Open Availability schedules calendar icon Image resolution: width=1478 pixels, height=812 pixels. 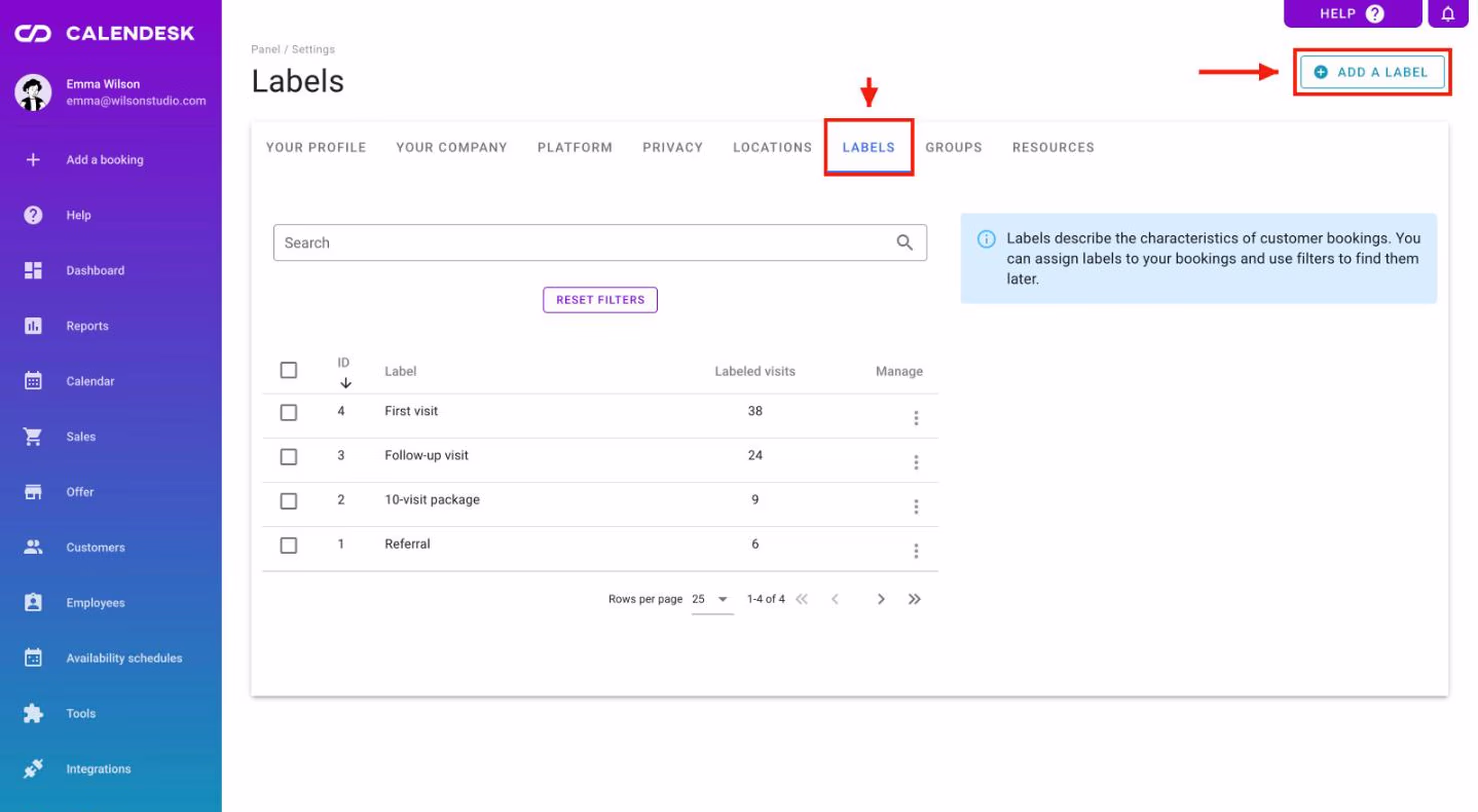tap(33, 658)
